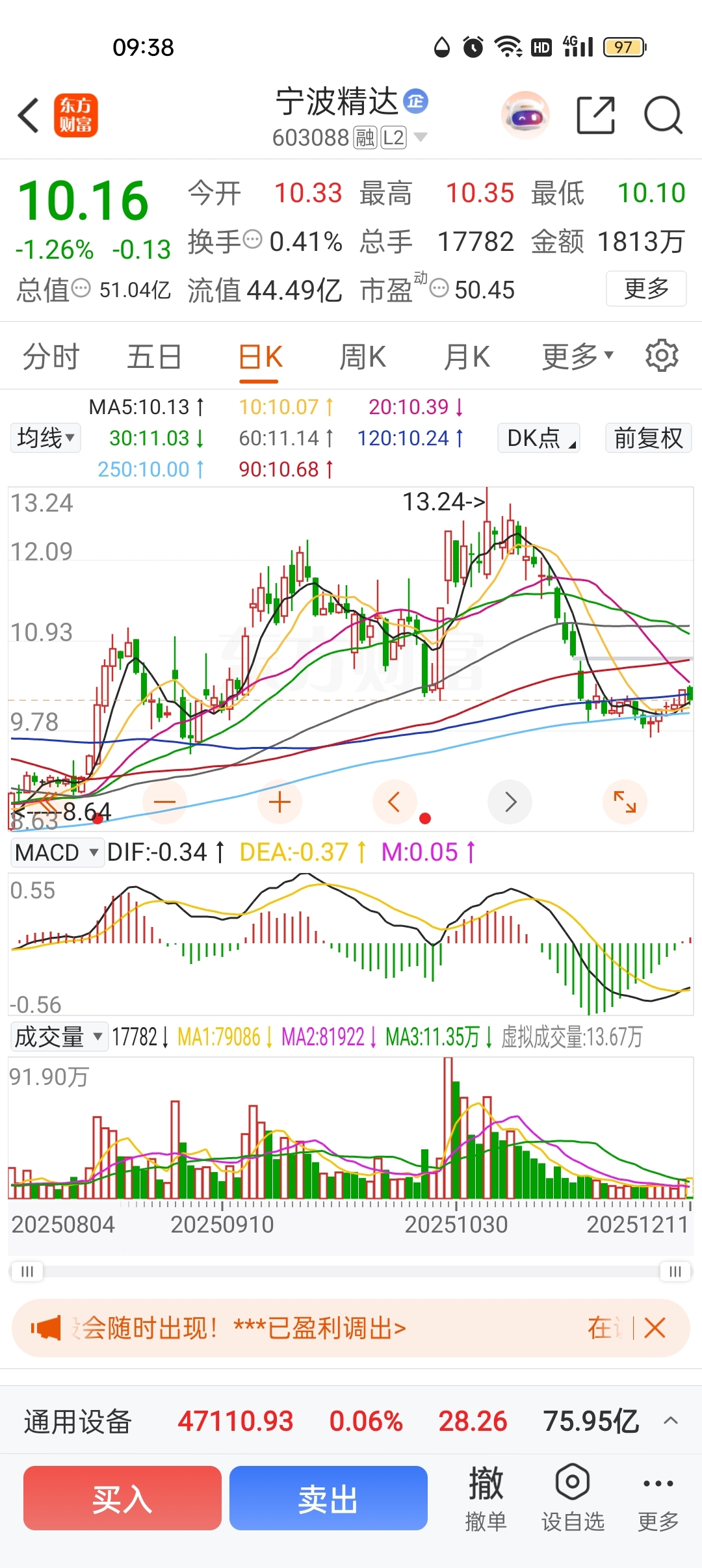
Task: Tap info icon next to 总值
Action: (x=81, y=287)
